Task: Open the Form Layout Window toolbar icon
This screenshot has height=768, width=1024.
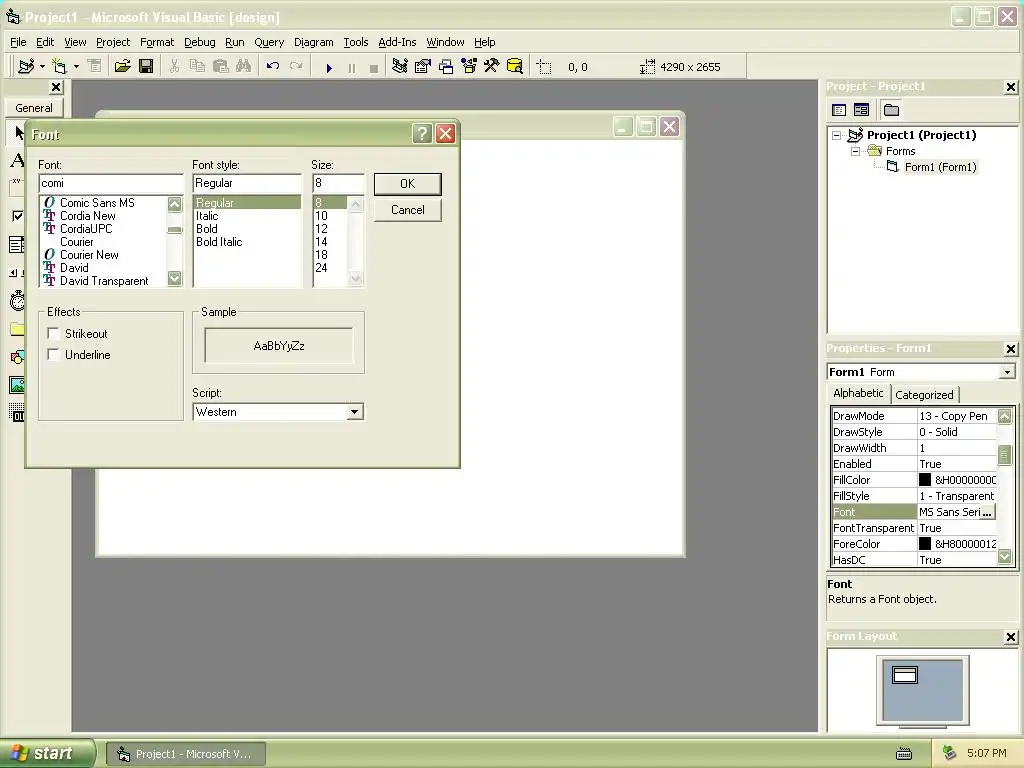Action: click(x=446, y=66)
